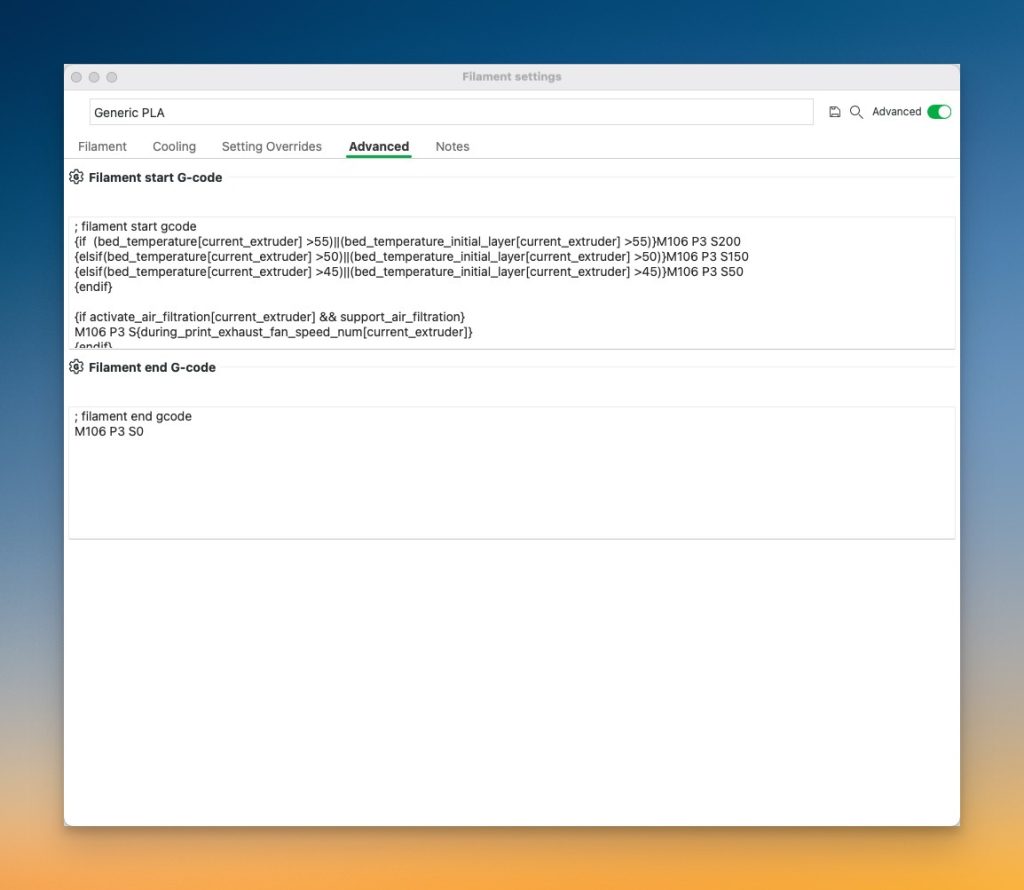Click the Filament end G-code section heading
Screen dimensions: 1024x890
[152, 367]
